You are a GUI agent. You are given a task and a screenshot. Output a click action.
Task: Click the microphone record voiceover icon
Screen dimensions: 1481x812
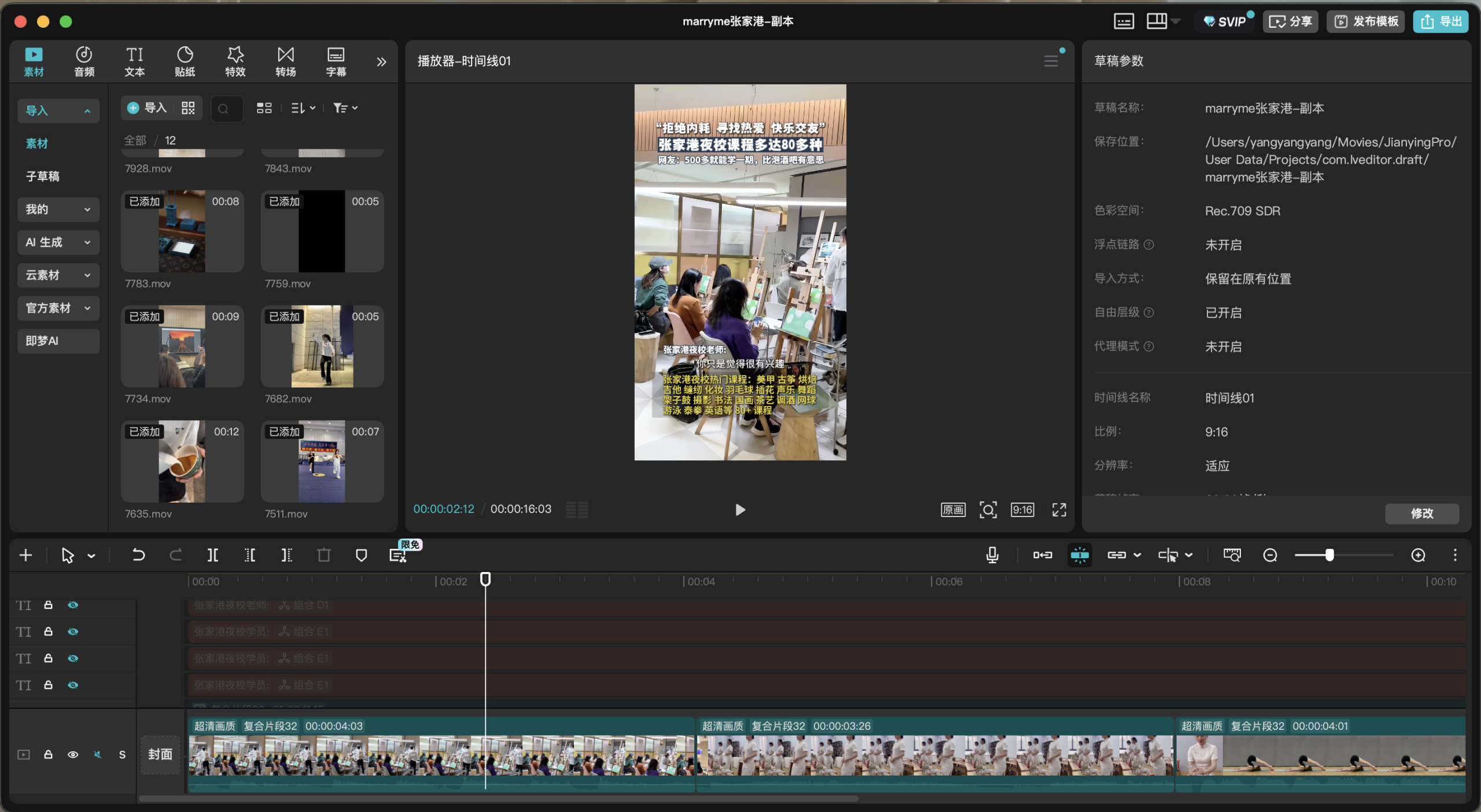point(992,555)
